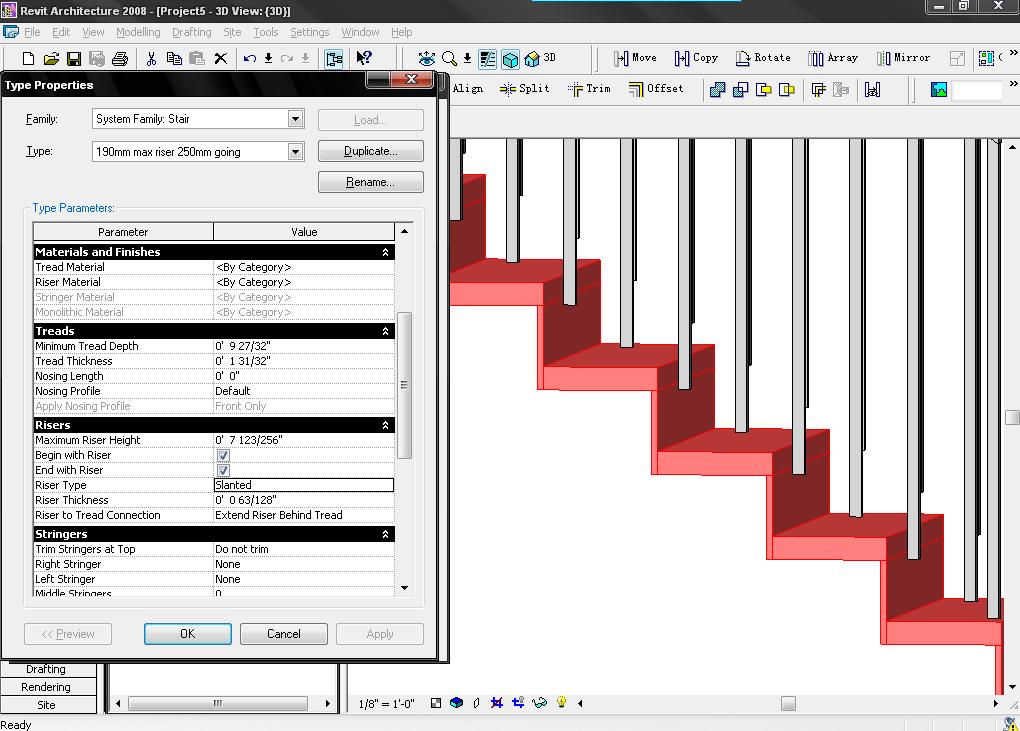This screenshot has height=731, width=1020.
Task: Activate the Mirror tool
Action: click(903, 58)
